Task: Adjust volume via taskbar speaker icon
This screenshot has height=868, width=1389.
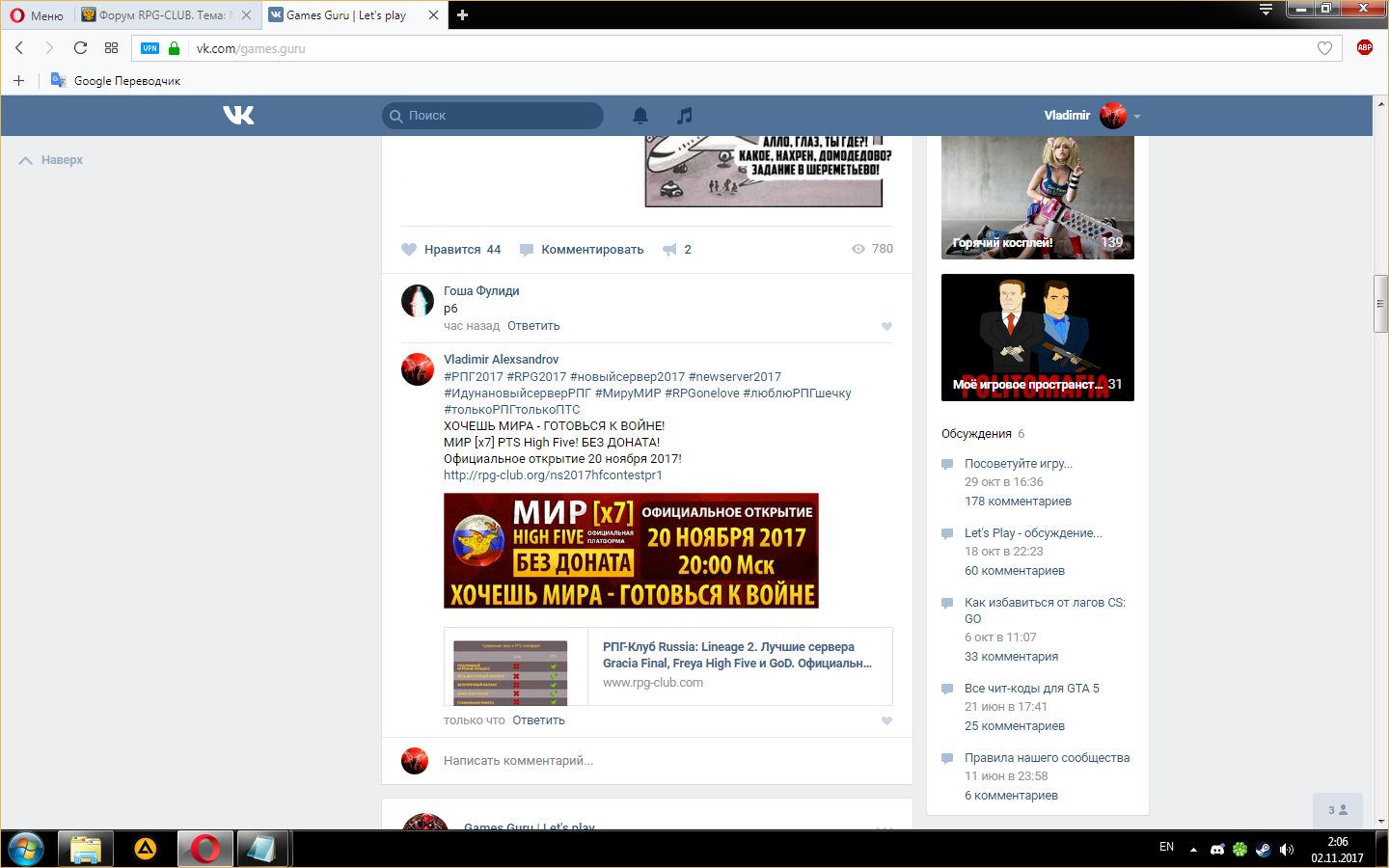Action: (x=1286, y=850)
